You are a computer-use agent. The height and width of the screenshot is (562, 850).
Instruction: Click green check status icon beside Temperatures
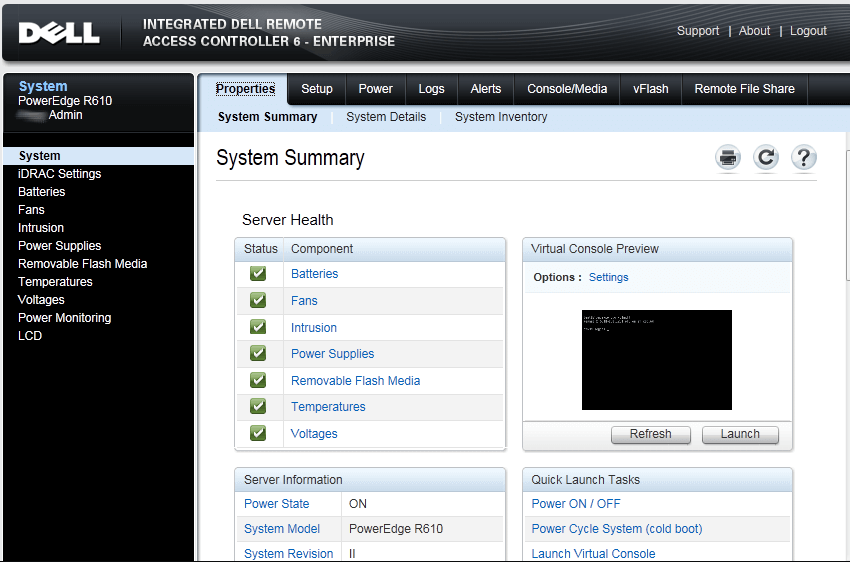[258, 406]
